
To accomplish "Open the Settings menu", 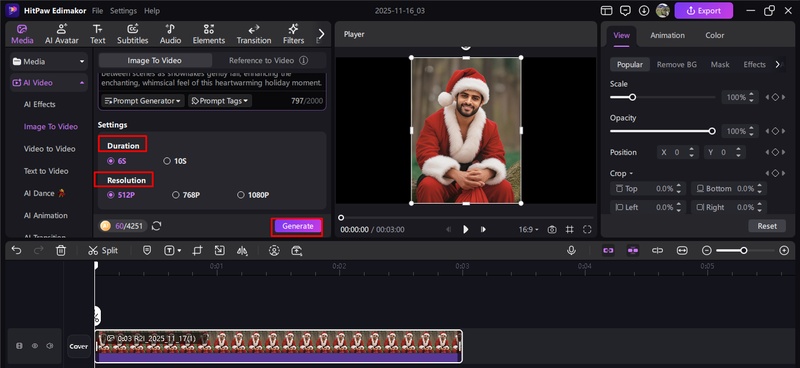I will (123, 11).
